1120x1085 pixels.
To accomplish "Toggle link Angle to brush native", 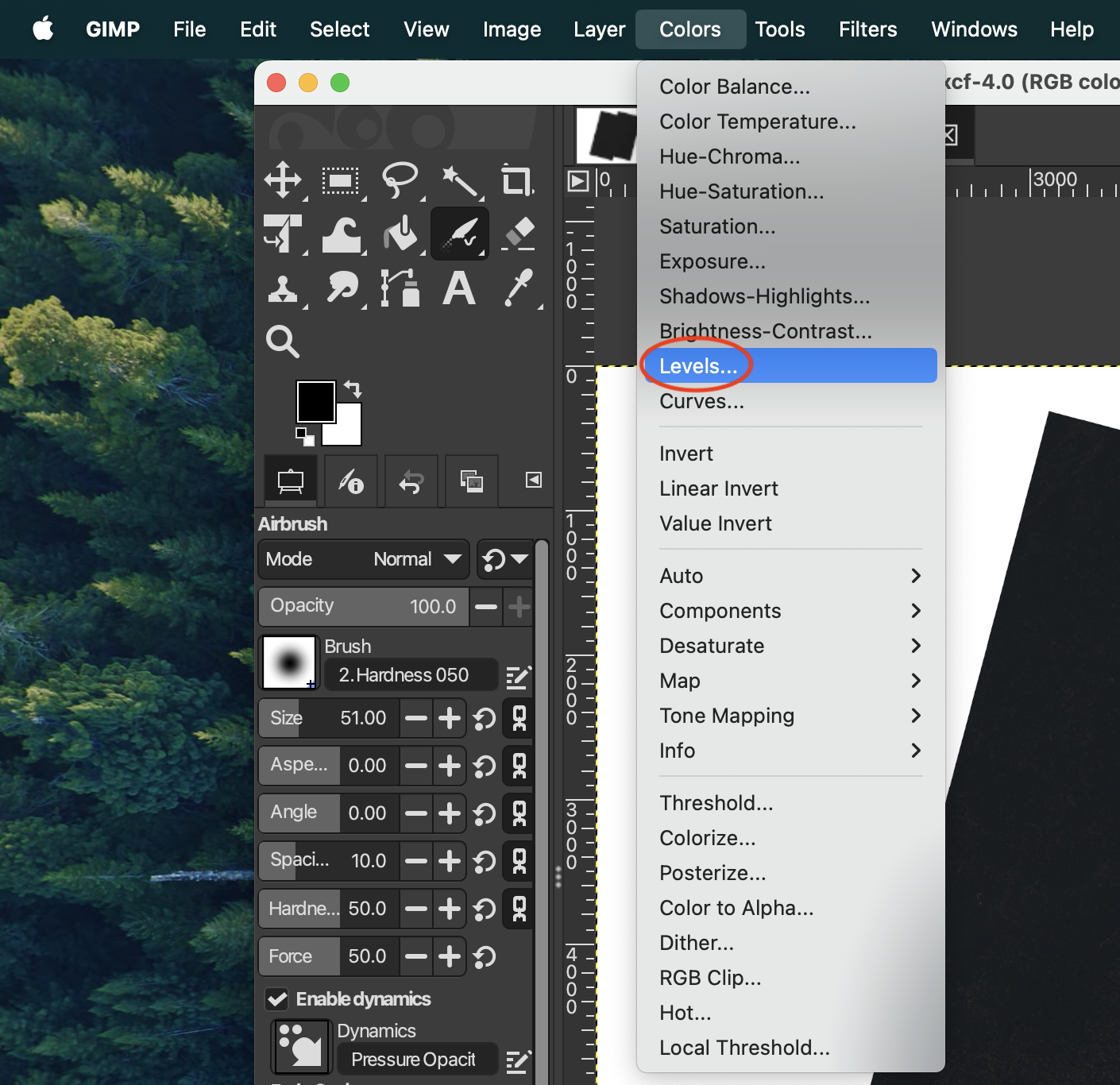I will [519, 813].
